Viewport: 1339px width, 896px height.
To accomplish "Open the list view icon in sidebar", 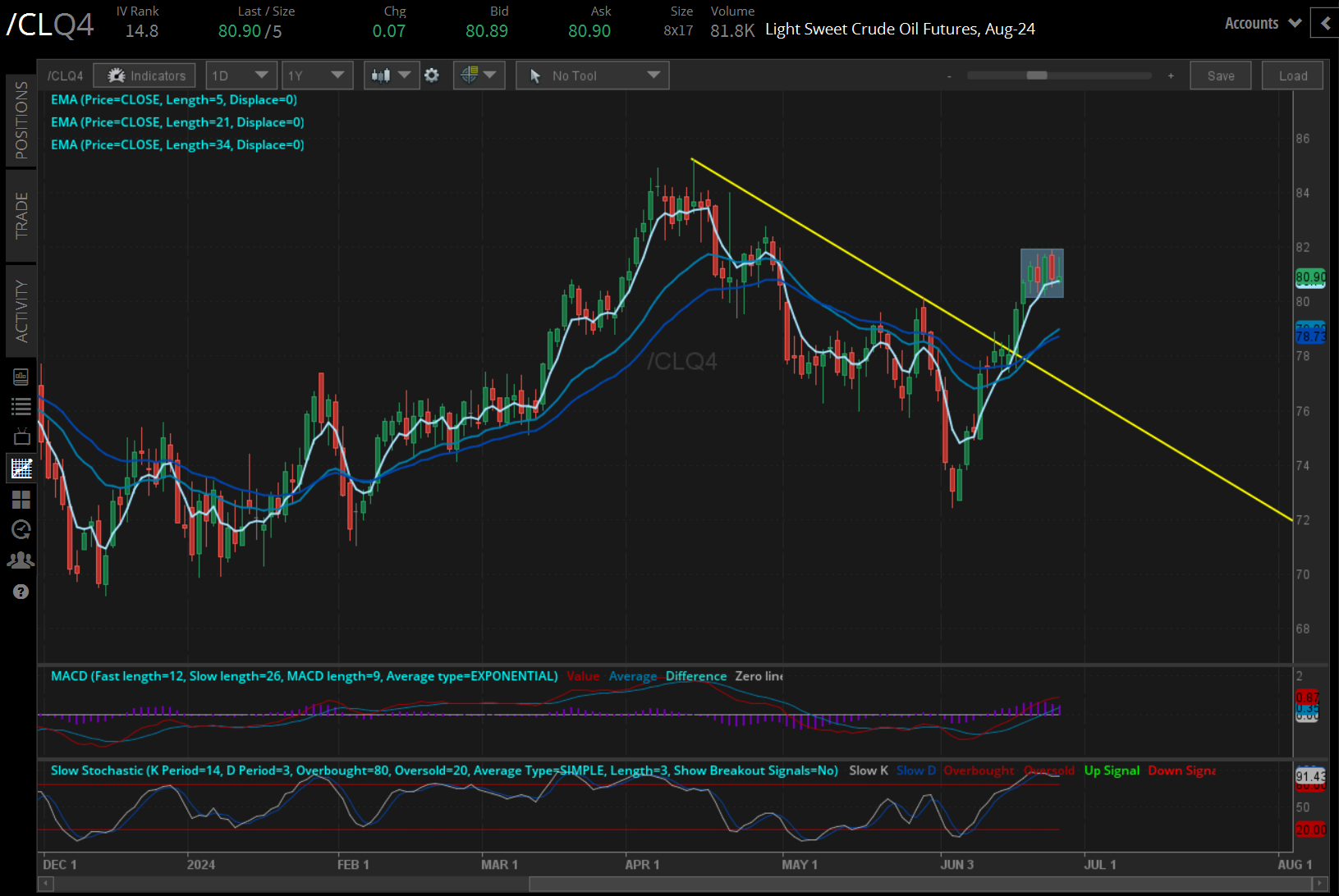I will (21, 406).
